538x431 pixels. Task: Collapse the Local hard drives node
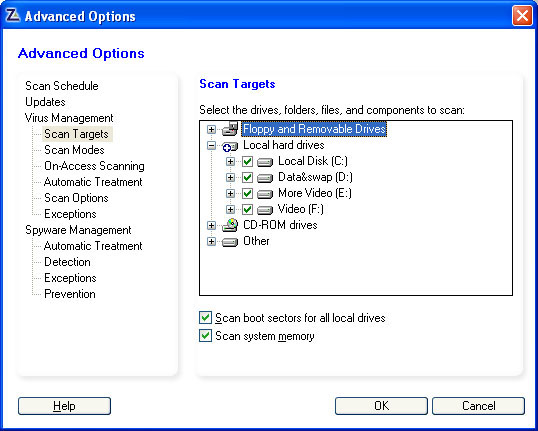click(211, 145)
